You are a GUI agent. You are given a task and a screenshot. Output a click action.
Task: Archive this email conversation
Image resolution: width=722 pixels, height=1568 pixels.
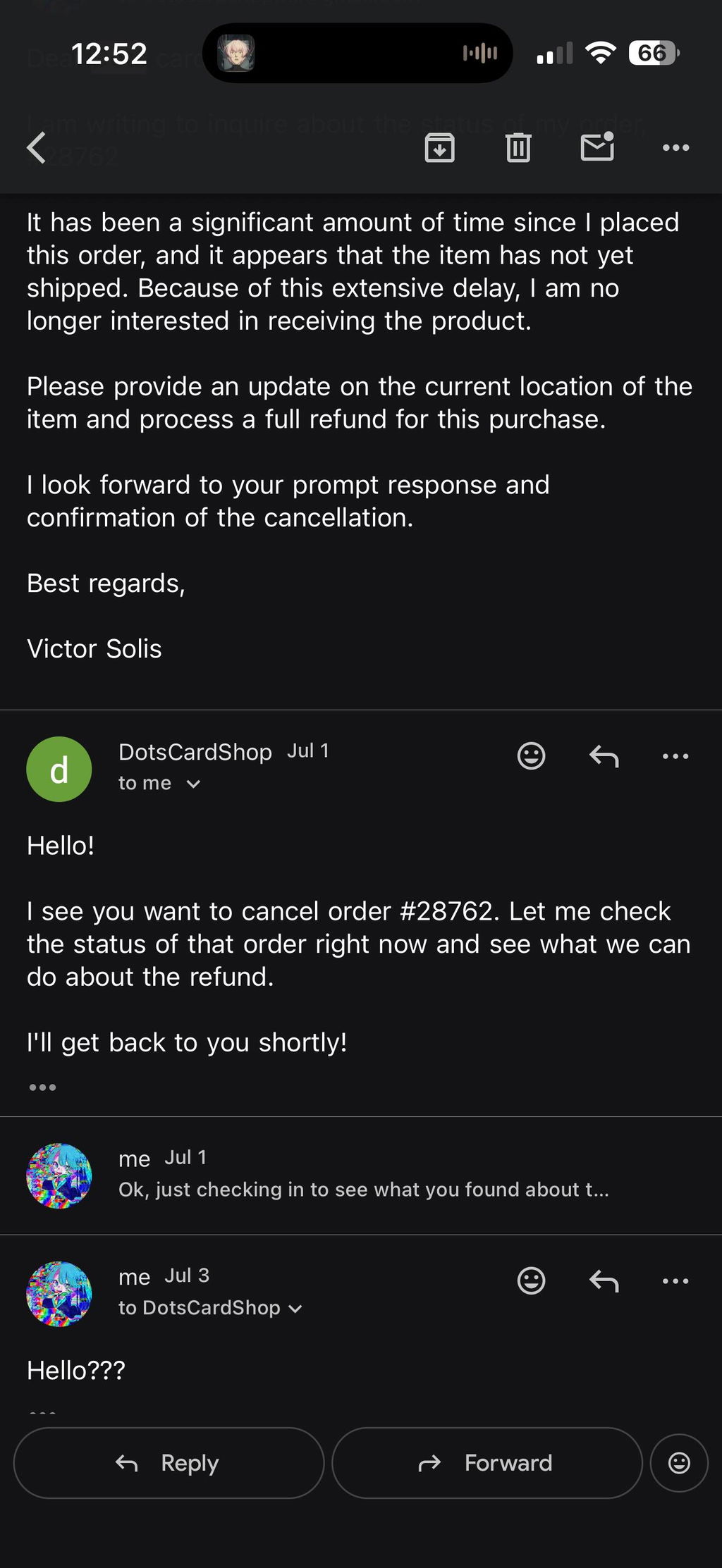pos(439,148)
